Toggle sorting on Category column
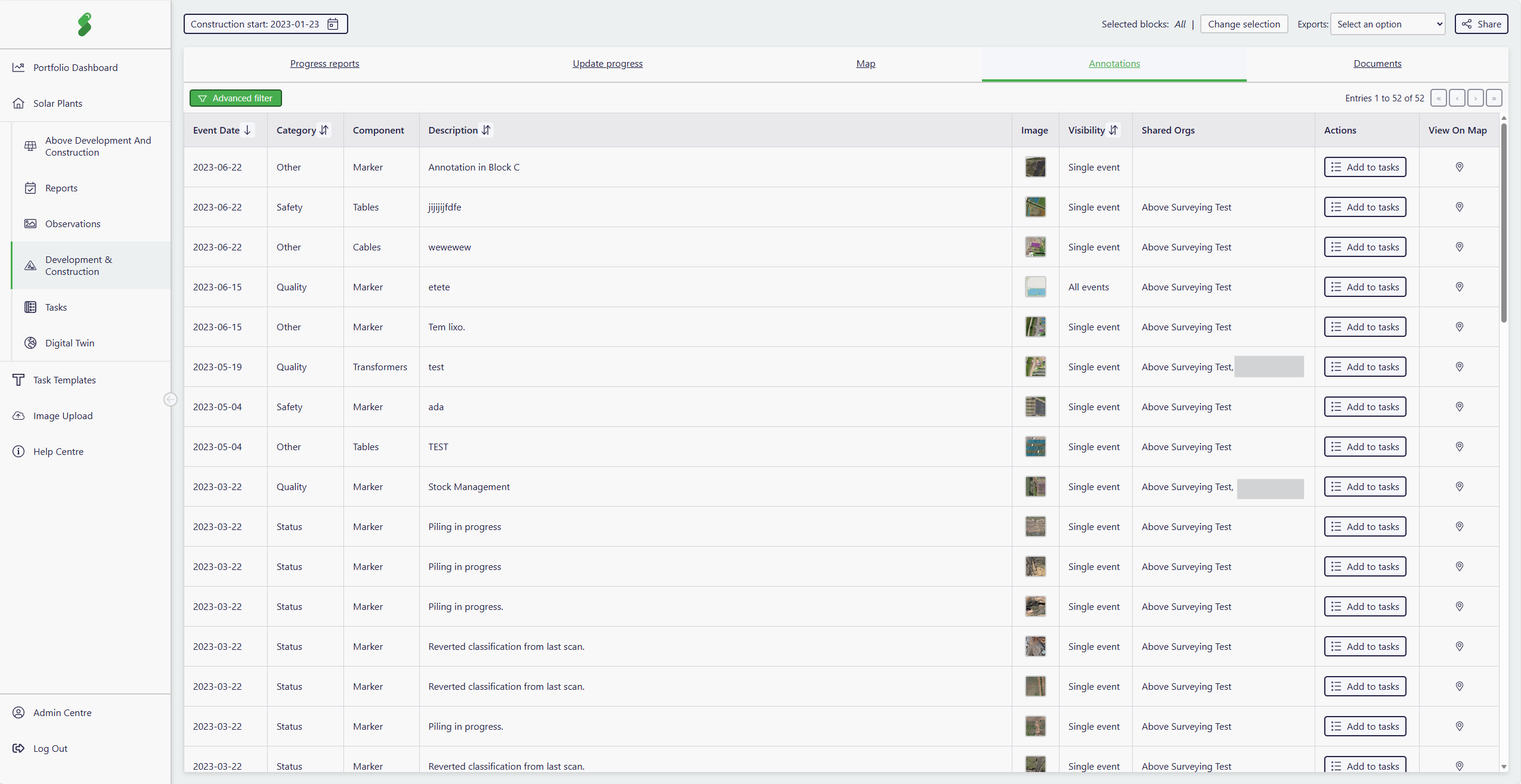The image size is (1521, 784). (324, 130)
